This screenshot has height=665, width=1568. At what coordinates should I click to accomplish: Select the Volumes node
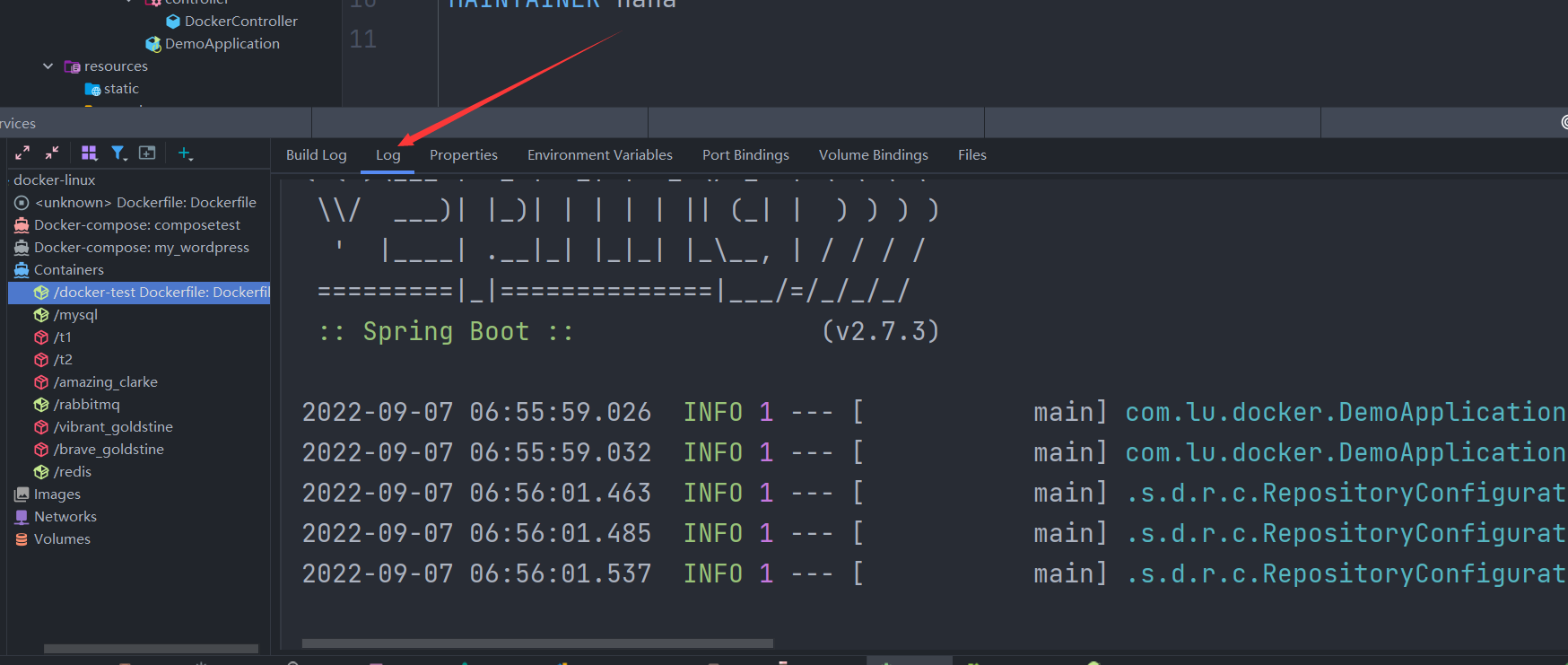62,539
